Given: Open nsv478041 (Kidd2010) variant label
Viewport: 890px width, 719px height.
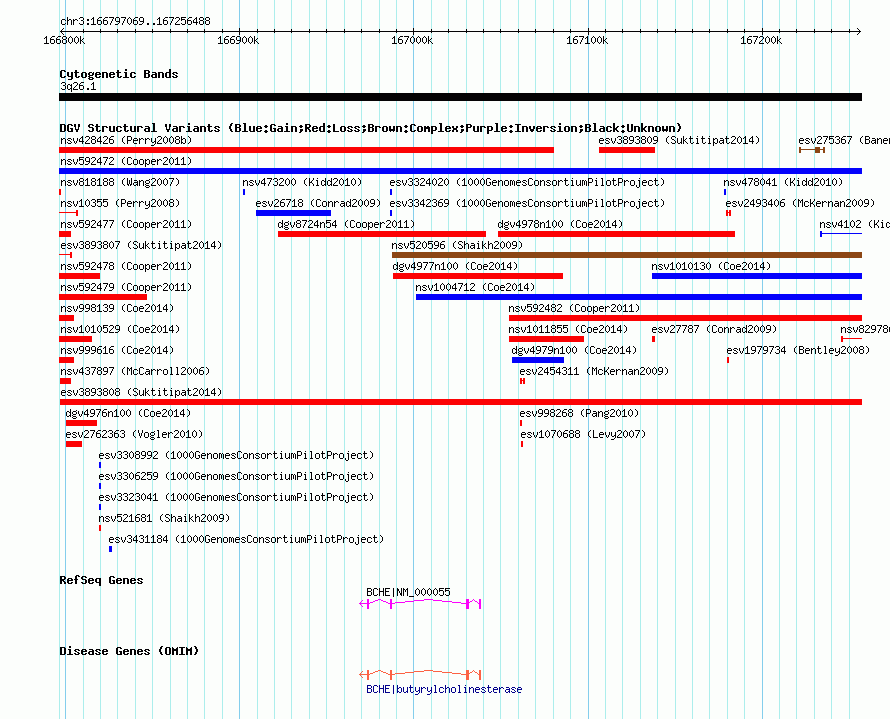Looking at the screenshot, I should tap(783, 182).
